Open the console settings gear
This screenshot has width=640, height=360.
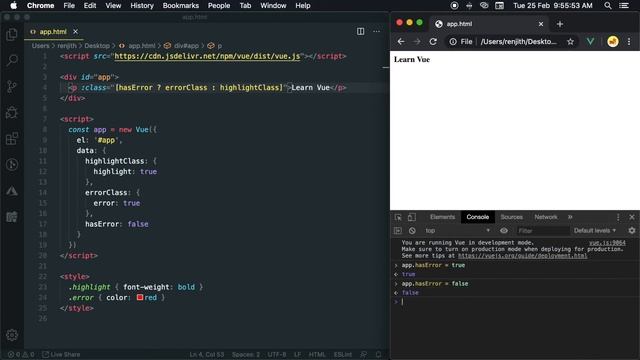632,231
